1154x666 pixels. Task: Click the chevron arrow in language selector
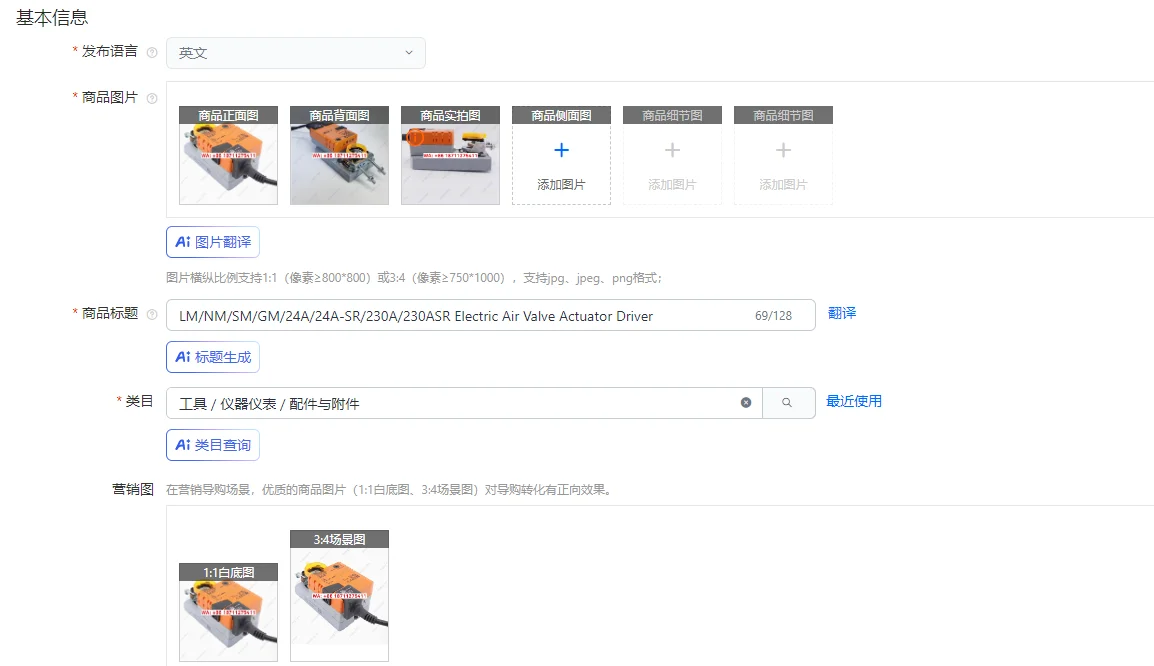tap(409, 53)
